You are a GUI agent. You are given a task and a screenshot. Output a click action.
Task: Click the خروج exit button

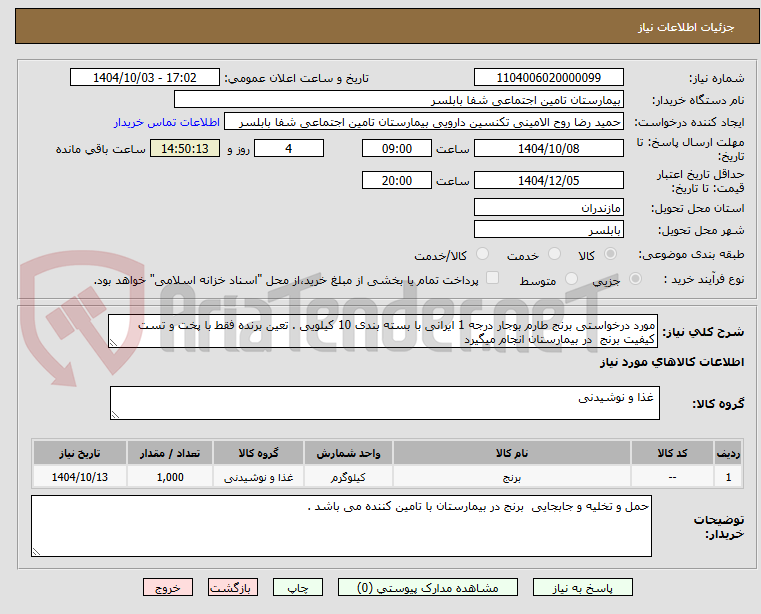(167, 587)
